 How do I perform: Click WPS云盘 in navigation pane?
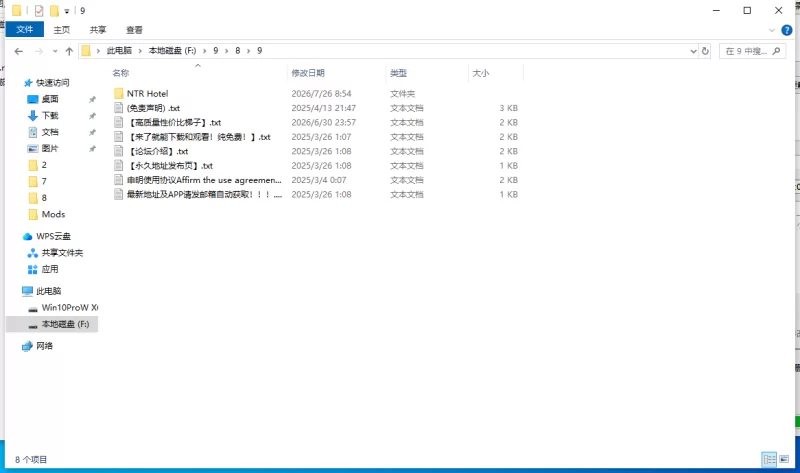(53, 236)
